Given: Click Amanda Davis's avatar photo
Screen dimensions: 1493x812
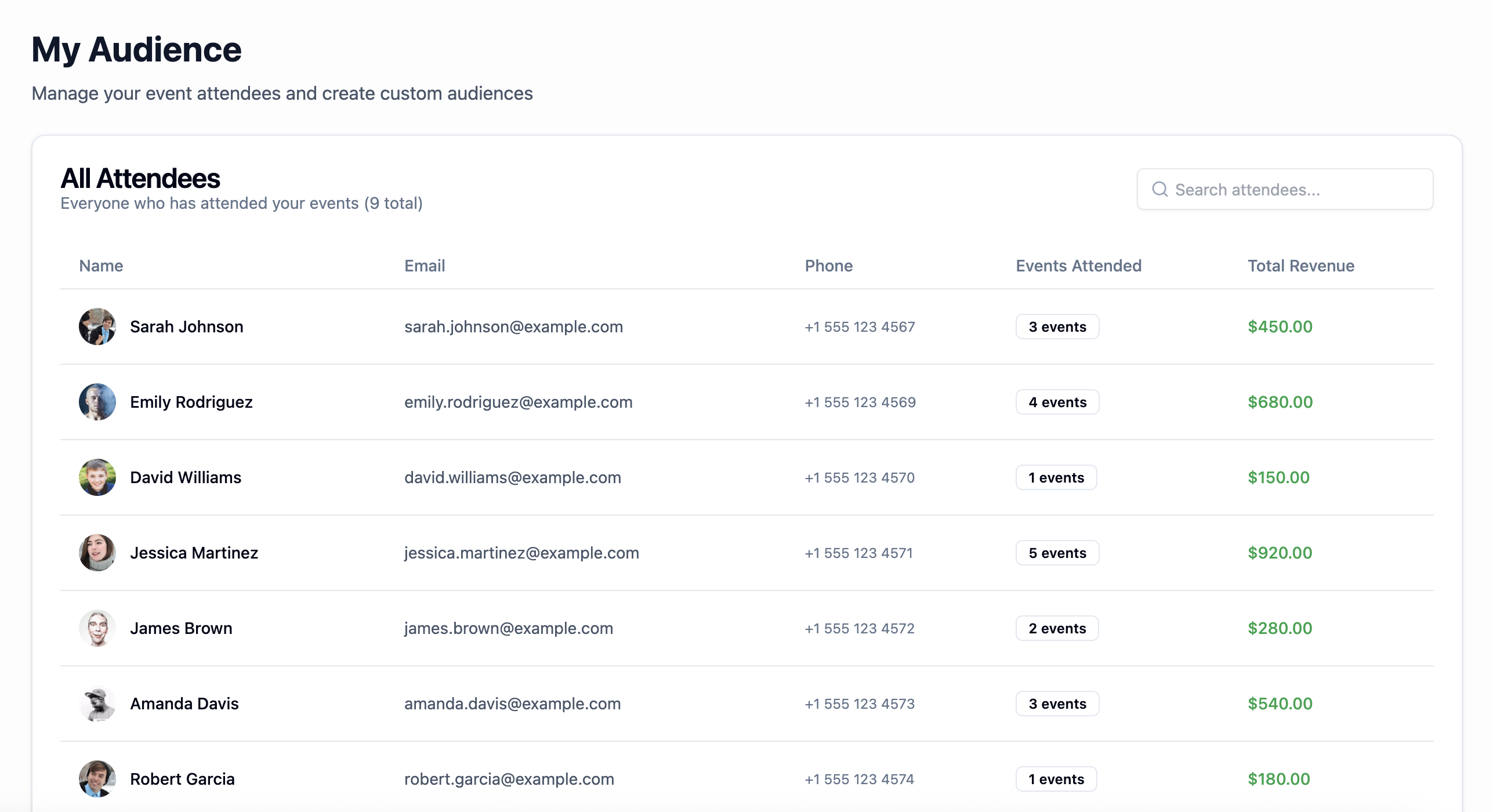Looking at the screenshot, I should tap(97, 704).
